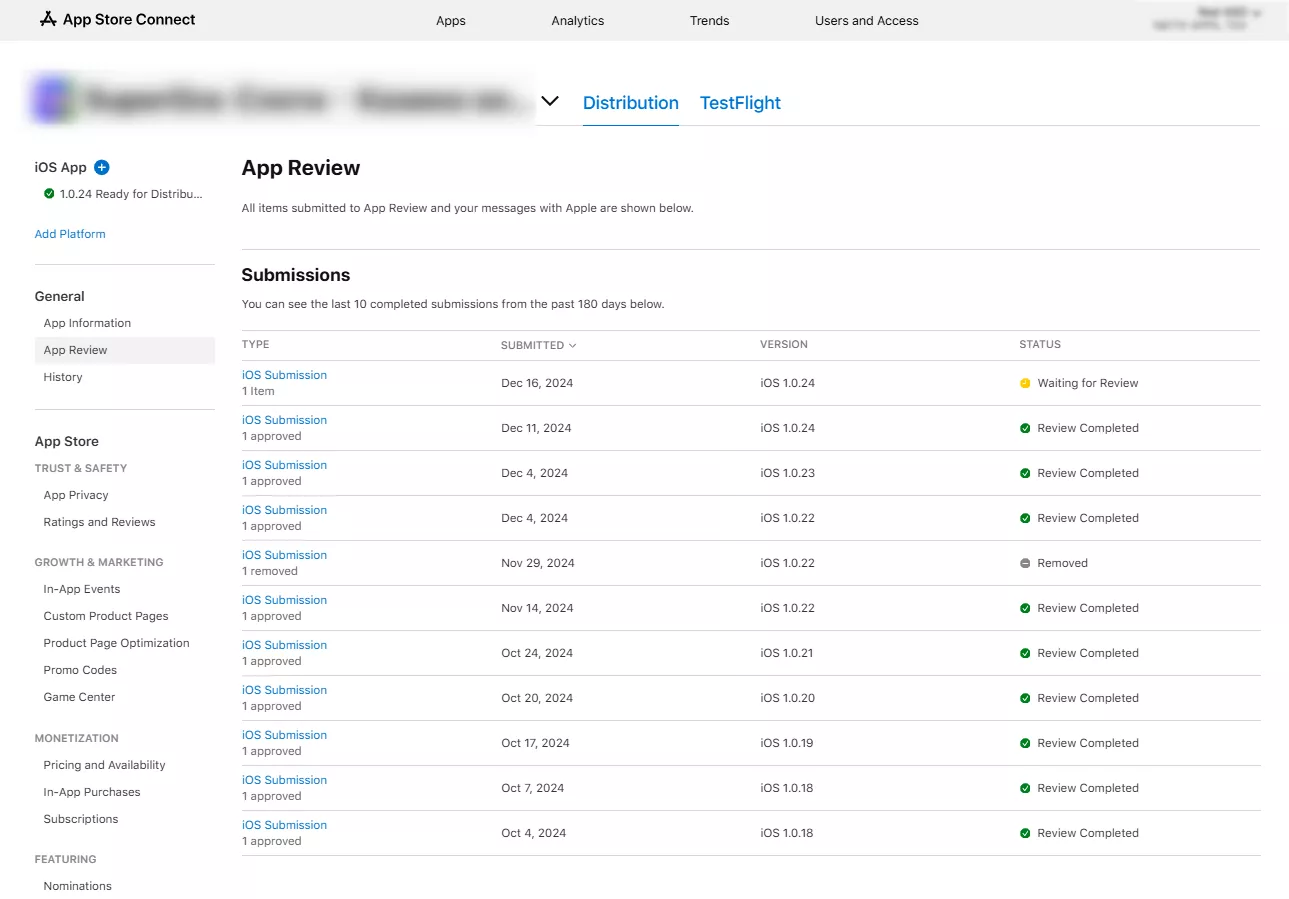Open In-App Purchases
This screenshot has height=899, width=1289.
(x=92, y=792)
